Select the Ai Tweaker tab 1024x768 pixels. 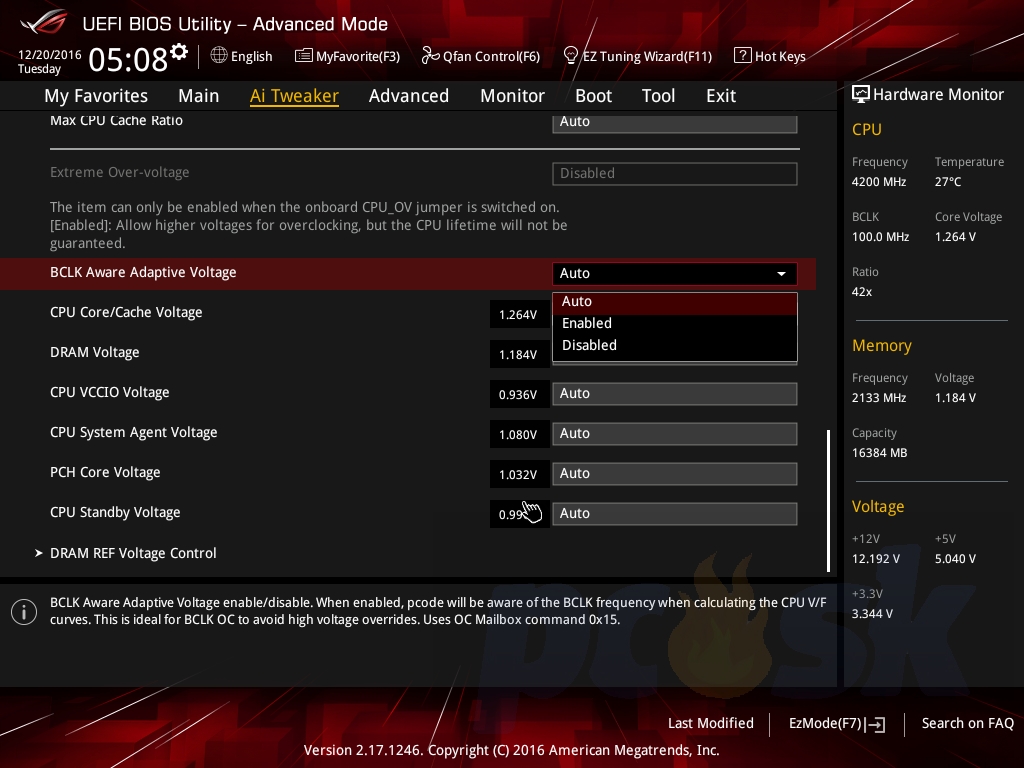pyautogui.click(x=294, y=96)
